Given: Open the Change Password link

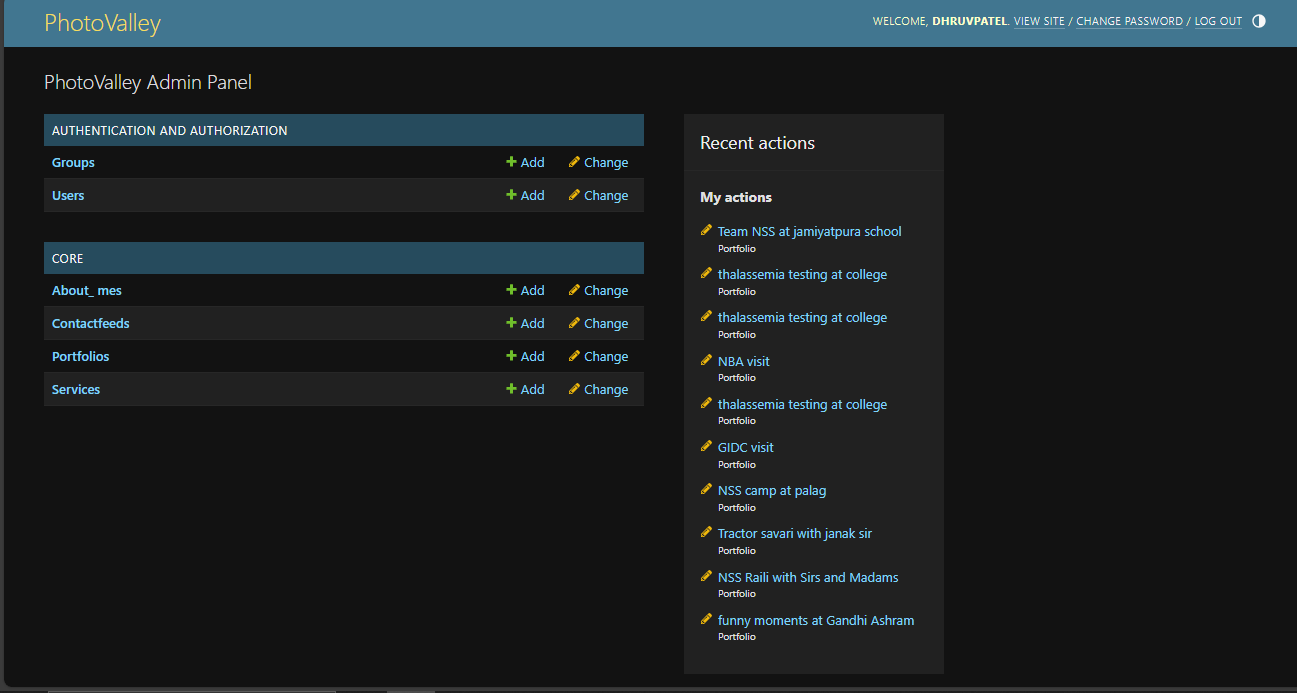Looking at the screenshot, I should [1129, 21].
